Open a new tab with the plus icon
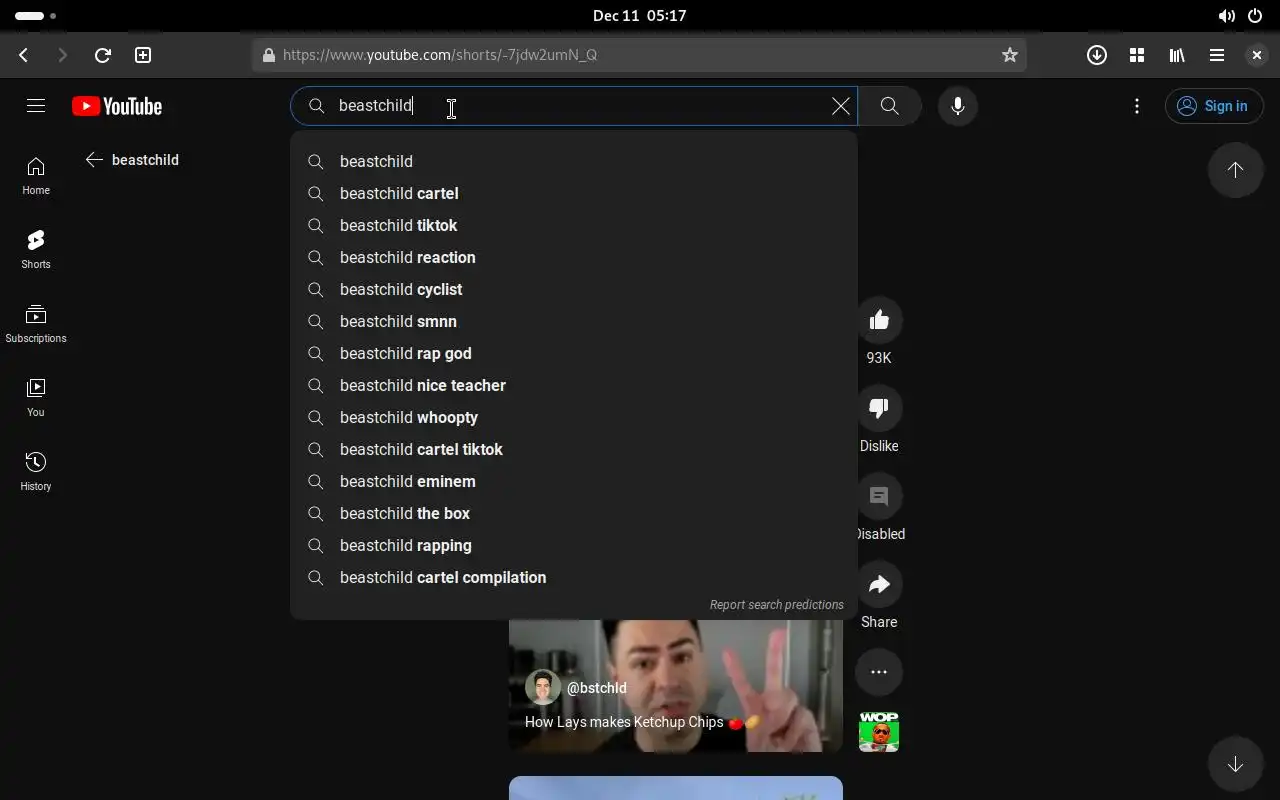This screenshot has height=800, width=1280. pyautogui.click(x=143, y=55)
